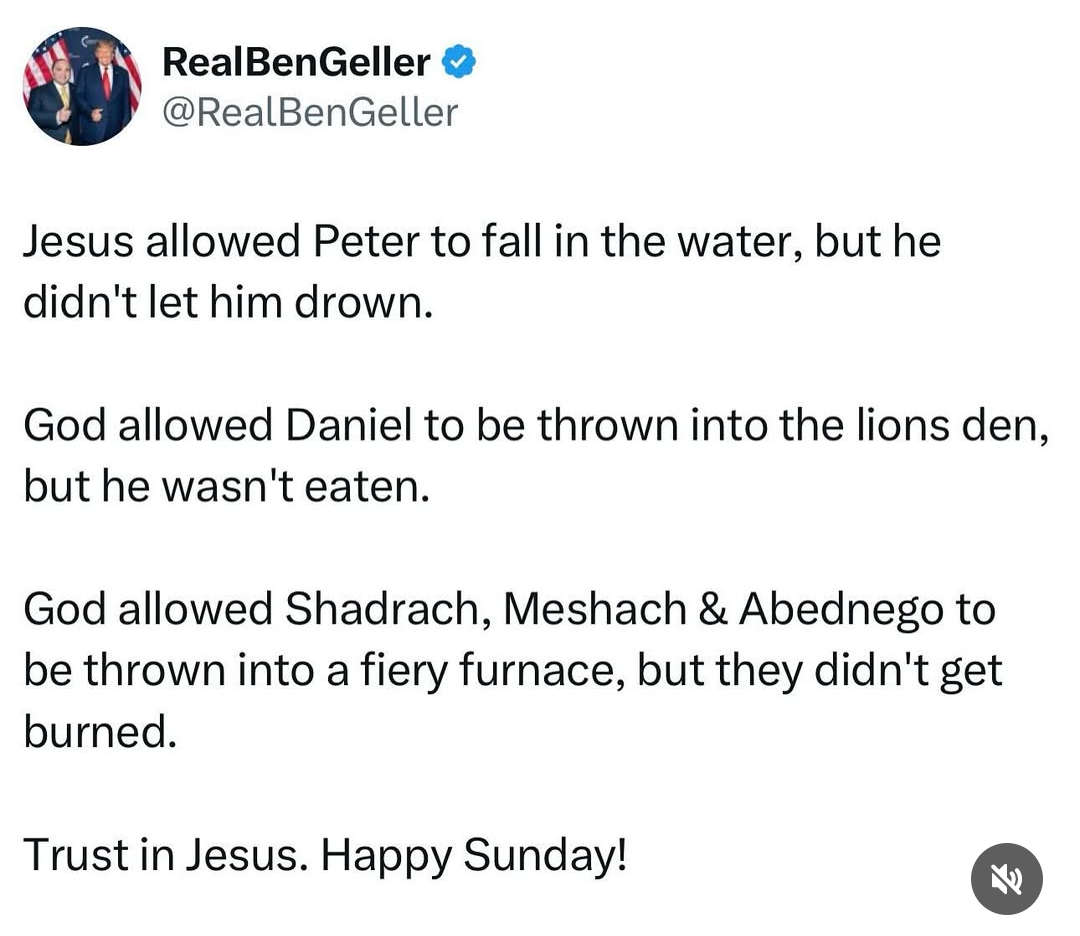Open the @RealBenGeller handle link

310,112
